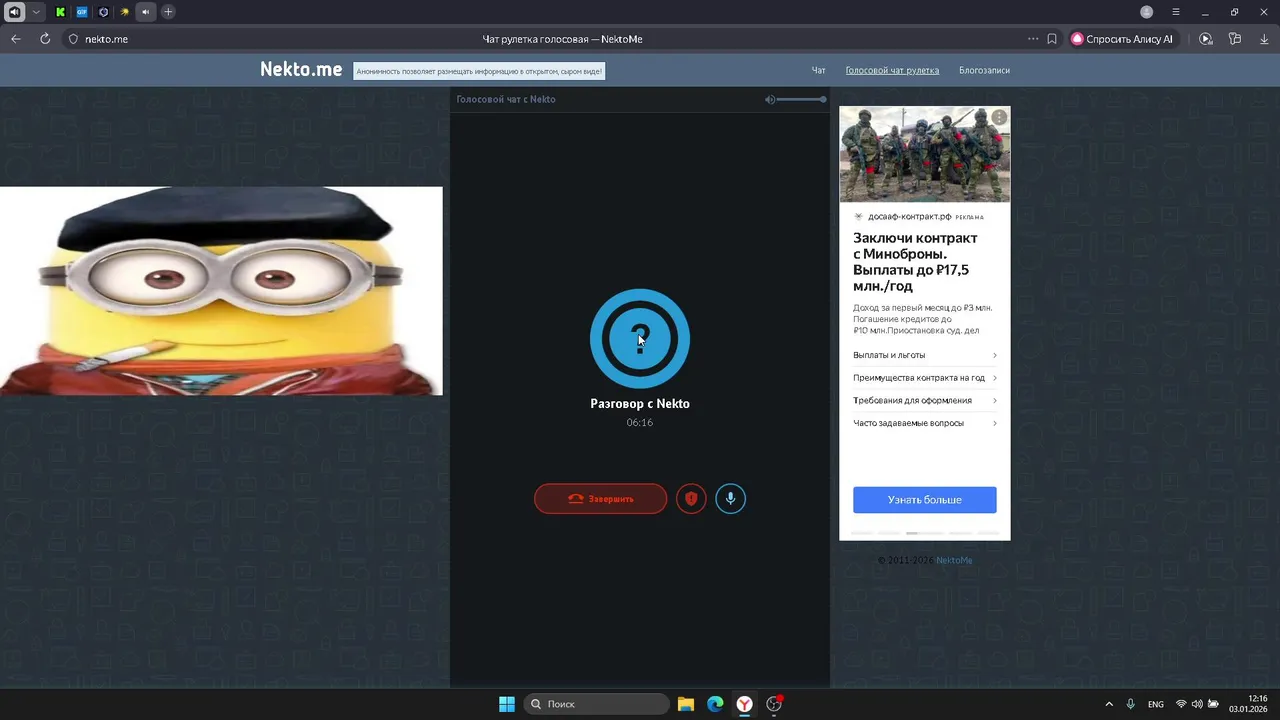Open the downloads arrow icon
Image resolution: width=1280 pixels, height=720 pixels.
click(1264, 39)
